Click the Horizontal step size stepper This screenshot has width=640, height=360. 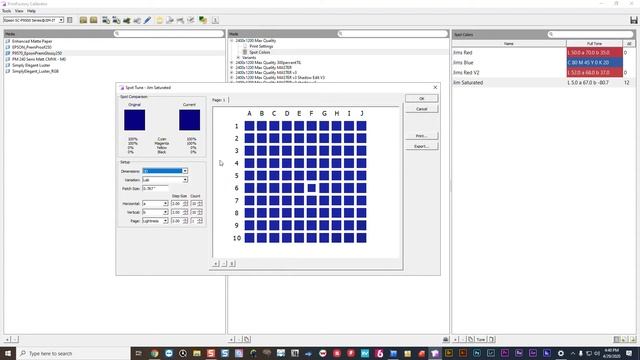click(x=186, y=203)
